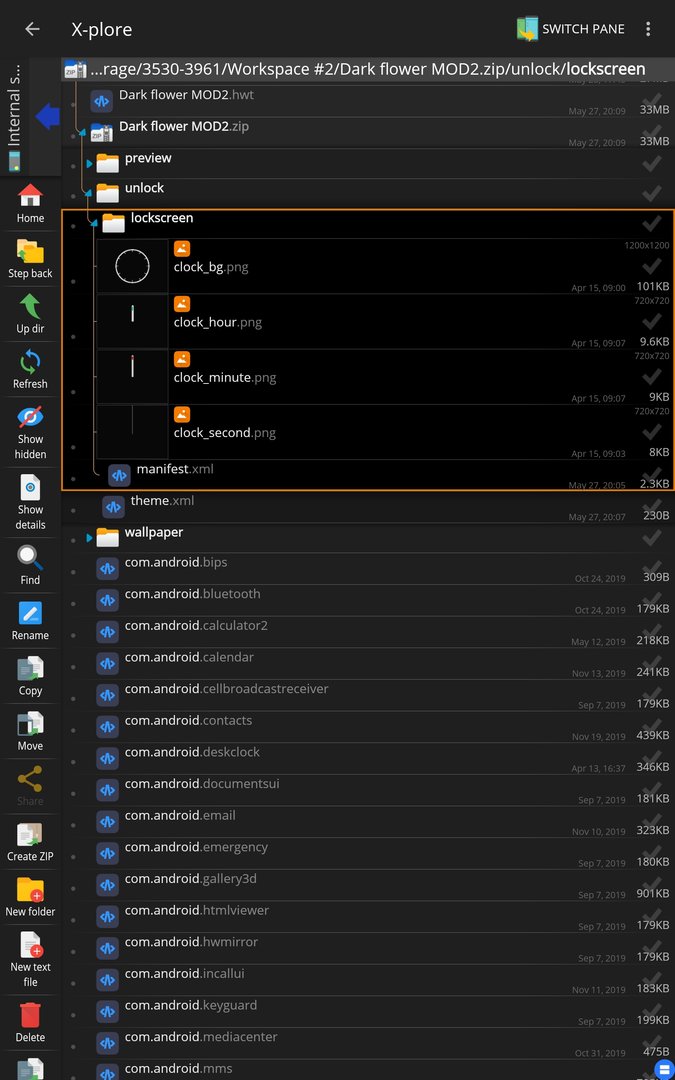The width and height of the screenshot is (675, 1080).
Task: Toggle Show hidden files
Action: click(x=30, y=433)
